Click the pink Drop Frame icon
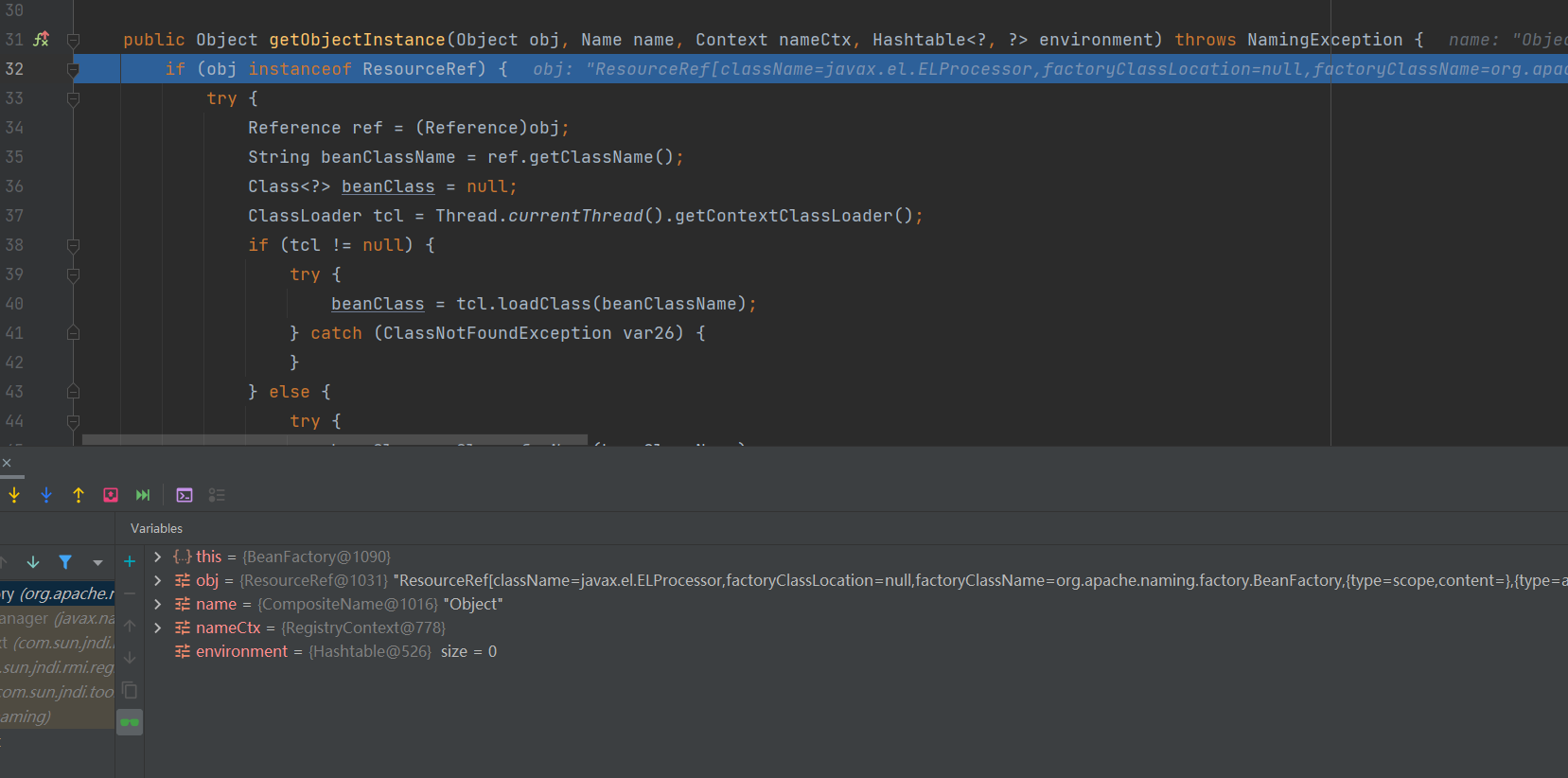This screenshot has height=778, width=1568. [111, 495]
